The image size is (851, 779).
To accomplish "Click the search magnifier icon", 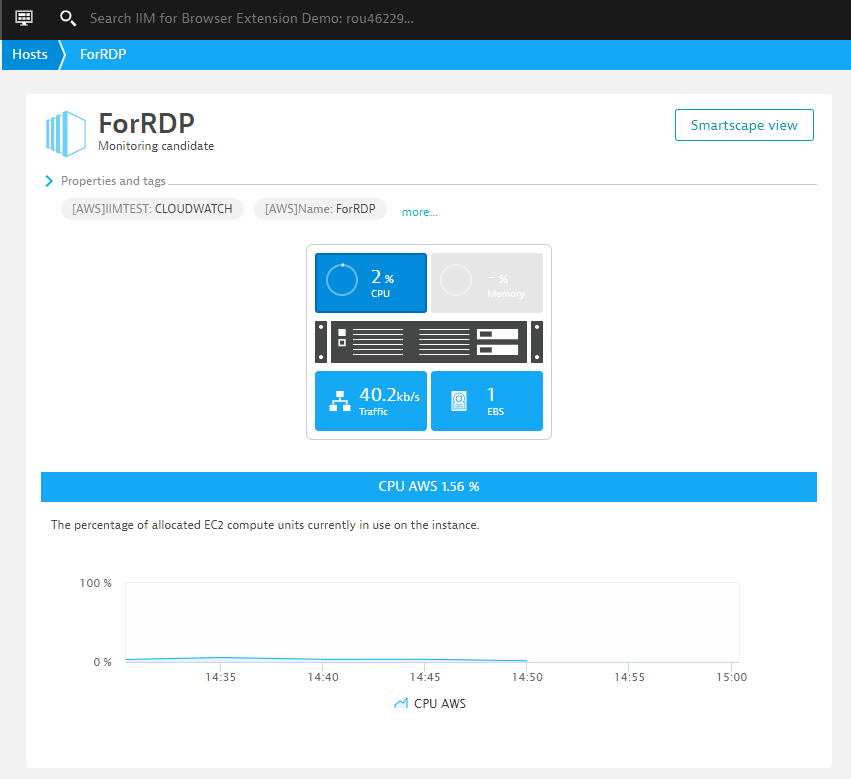I will coord(68,18).
